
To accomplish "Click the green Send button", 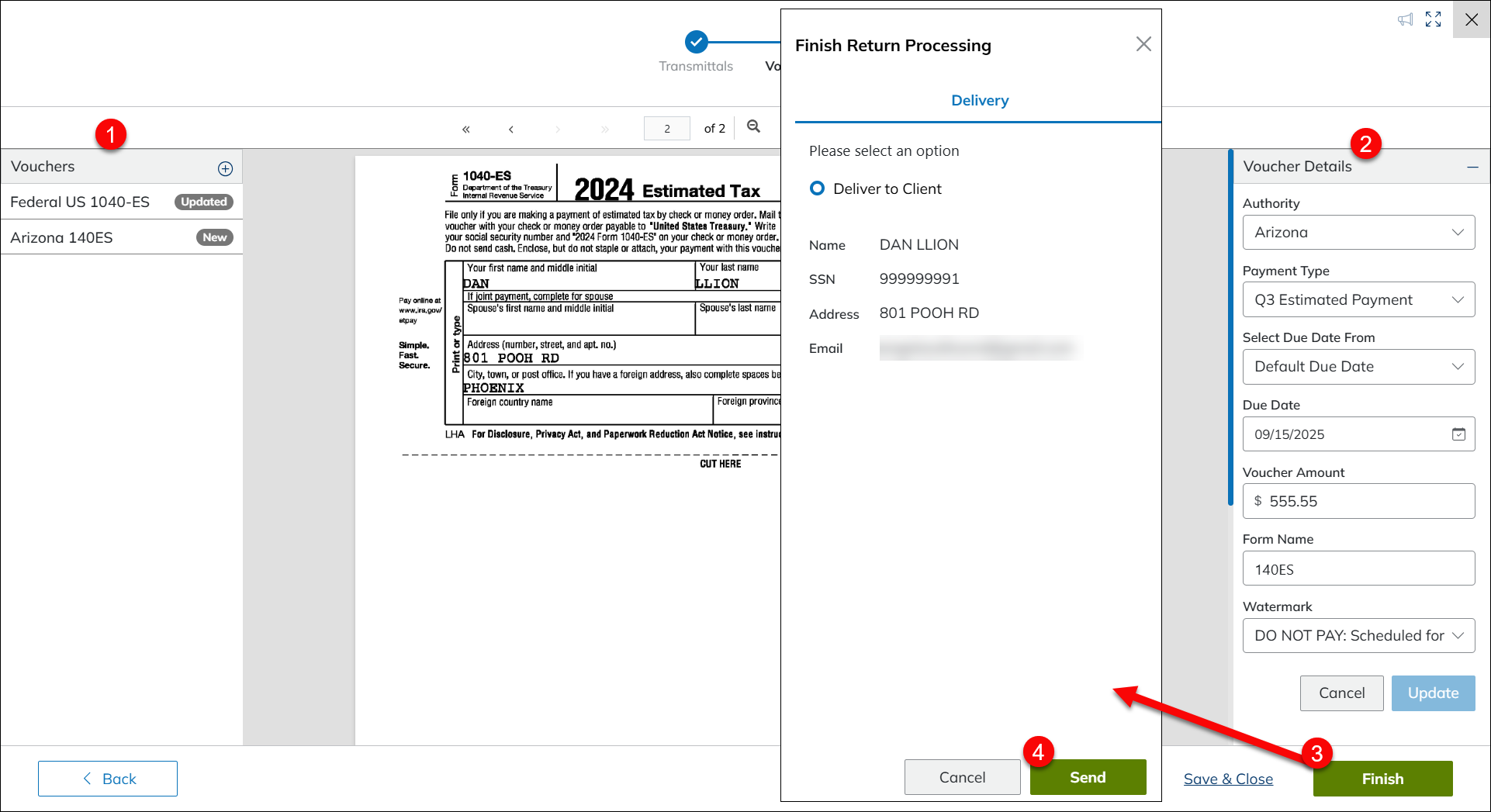I will point(1087,777).
